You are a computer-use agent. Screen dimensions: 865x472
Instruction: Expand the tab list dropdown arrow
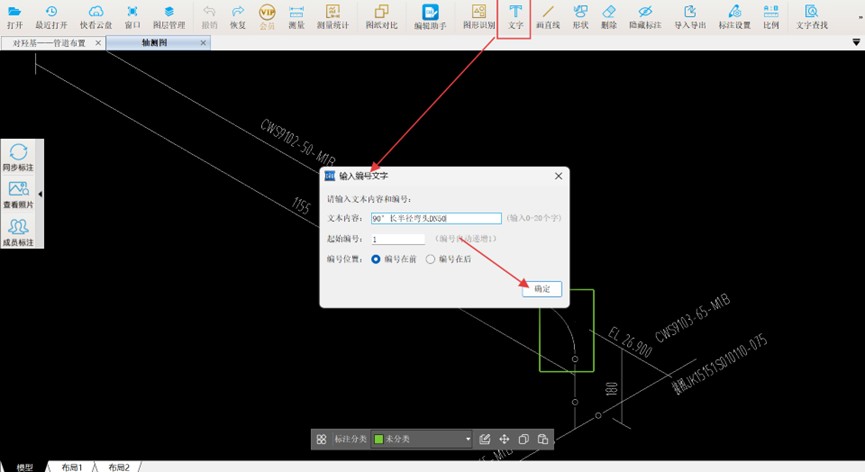click(856, 42)
